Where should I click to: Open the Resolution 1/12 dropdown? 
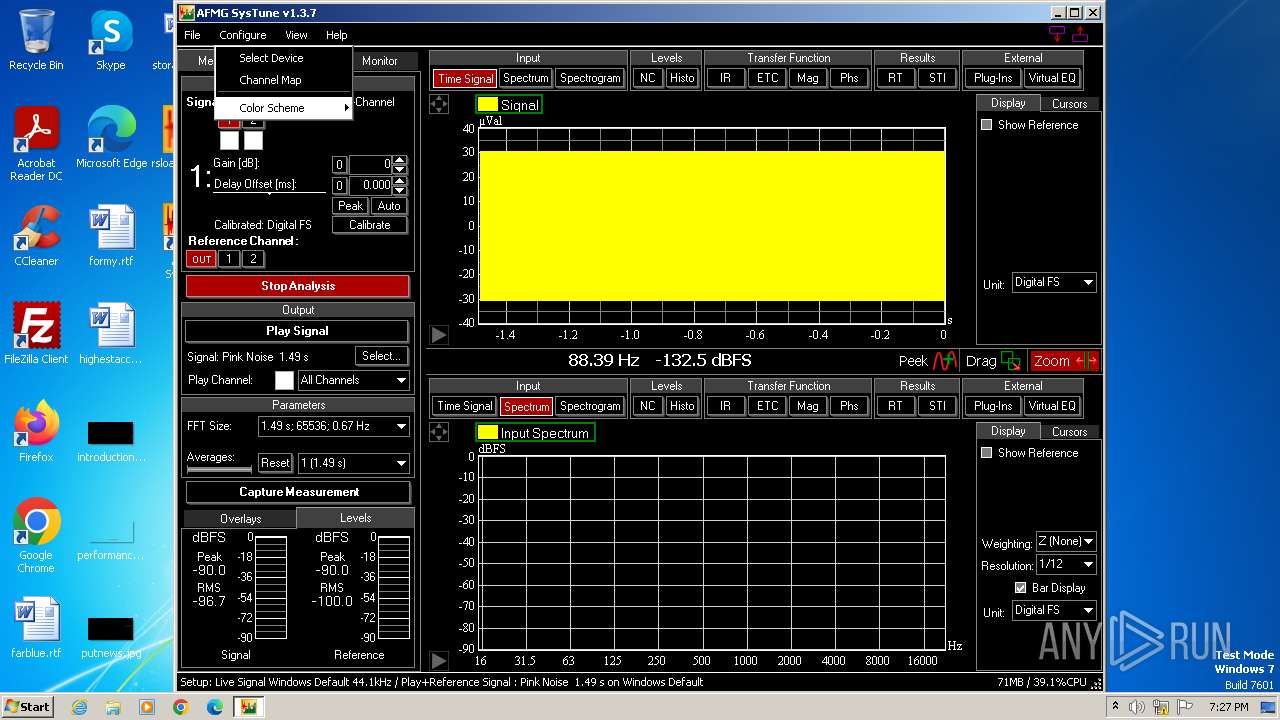1066,564
